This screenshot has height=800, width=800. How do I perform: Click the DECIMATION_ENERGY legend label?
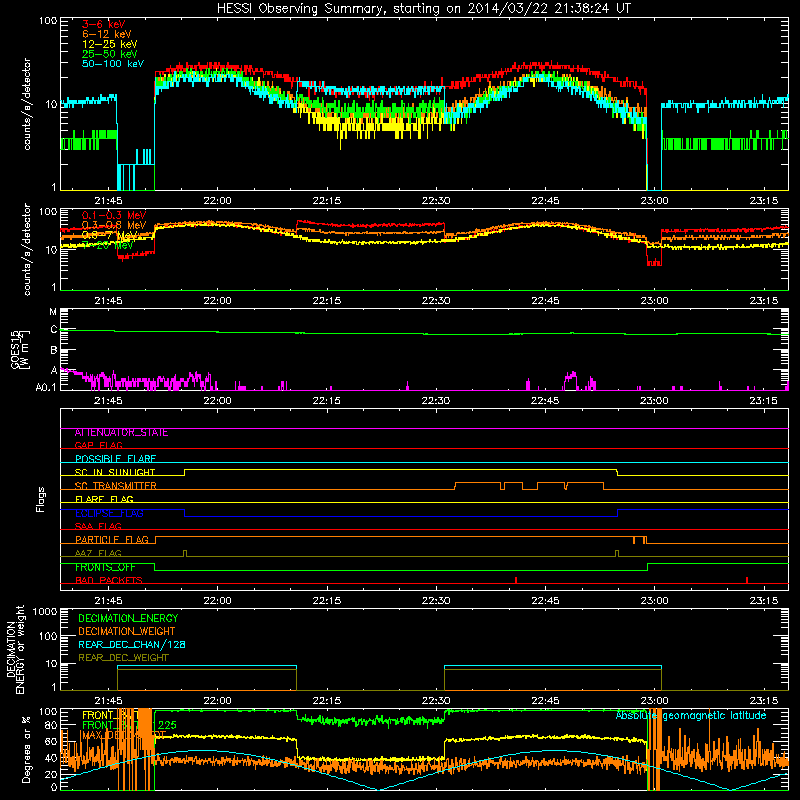[x=128, y=618]
